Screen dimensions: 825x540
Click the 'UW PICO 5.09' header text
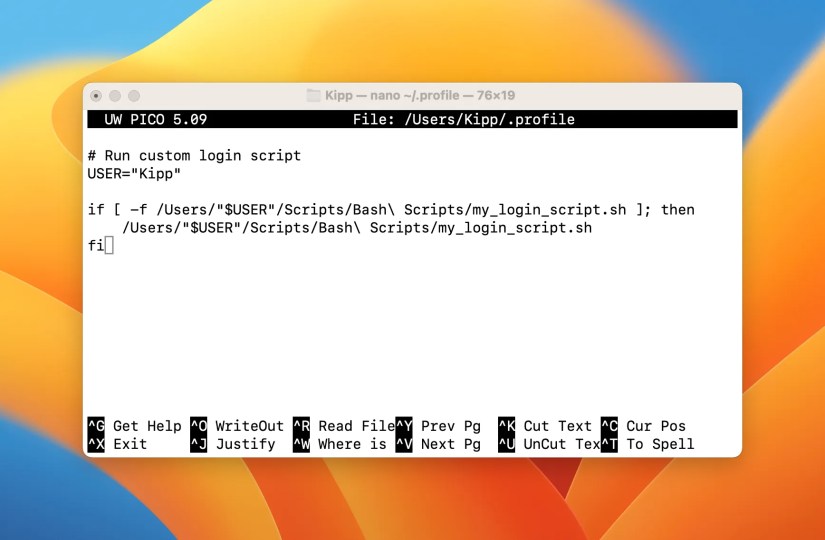156,119
